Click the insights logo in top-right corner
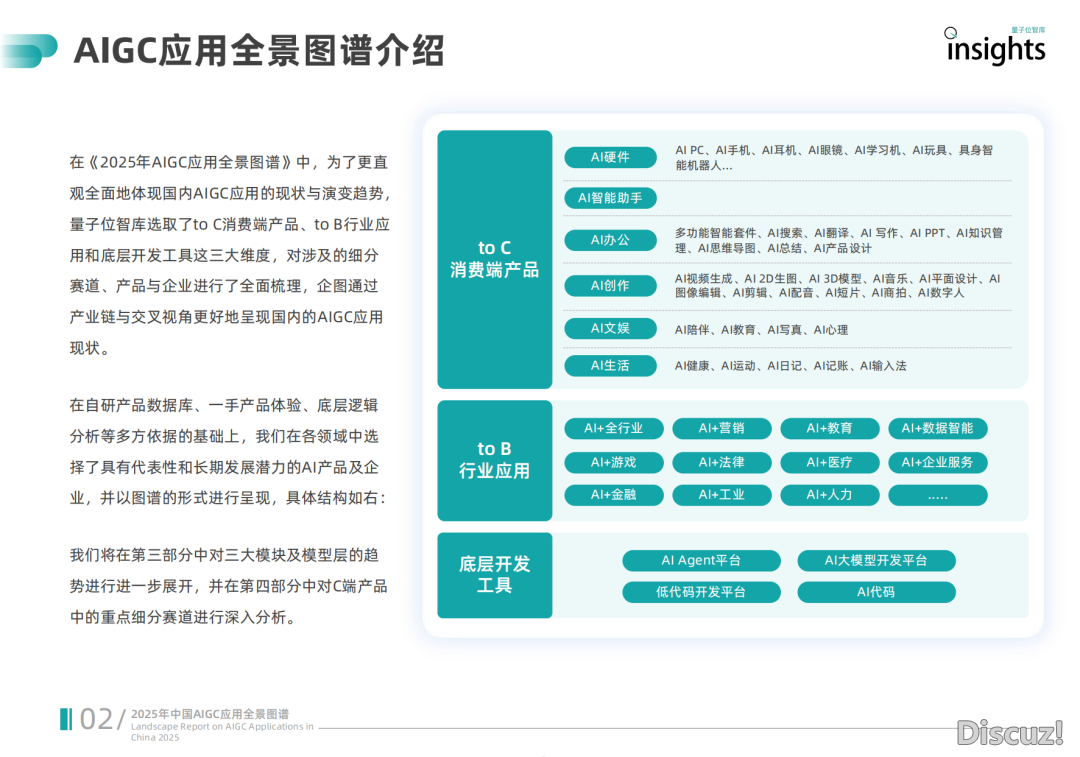 click(995, 47)
